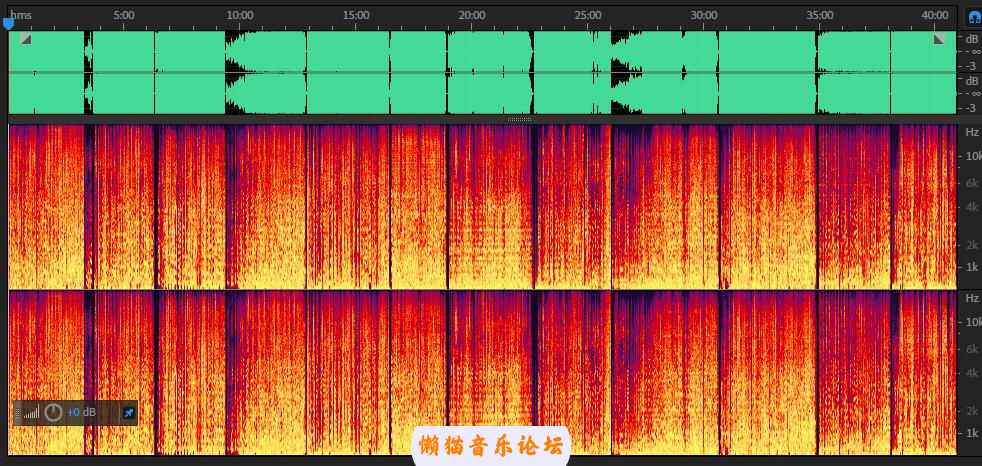Click the 1k mark on lower frequency scale
This screenshot has height=466, width=982.
(x=970, y=433)
